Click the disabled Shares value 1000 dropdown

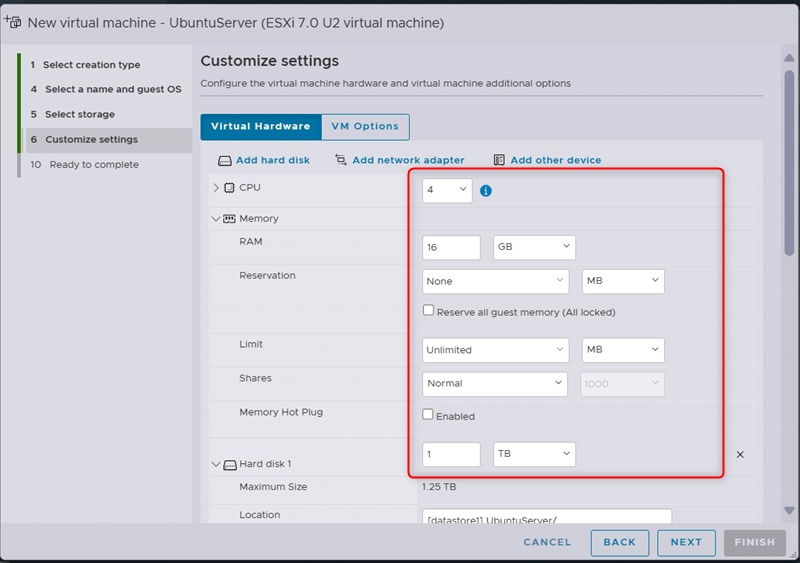(x=622, y=384)
